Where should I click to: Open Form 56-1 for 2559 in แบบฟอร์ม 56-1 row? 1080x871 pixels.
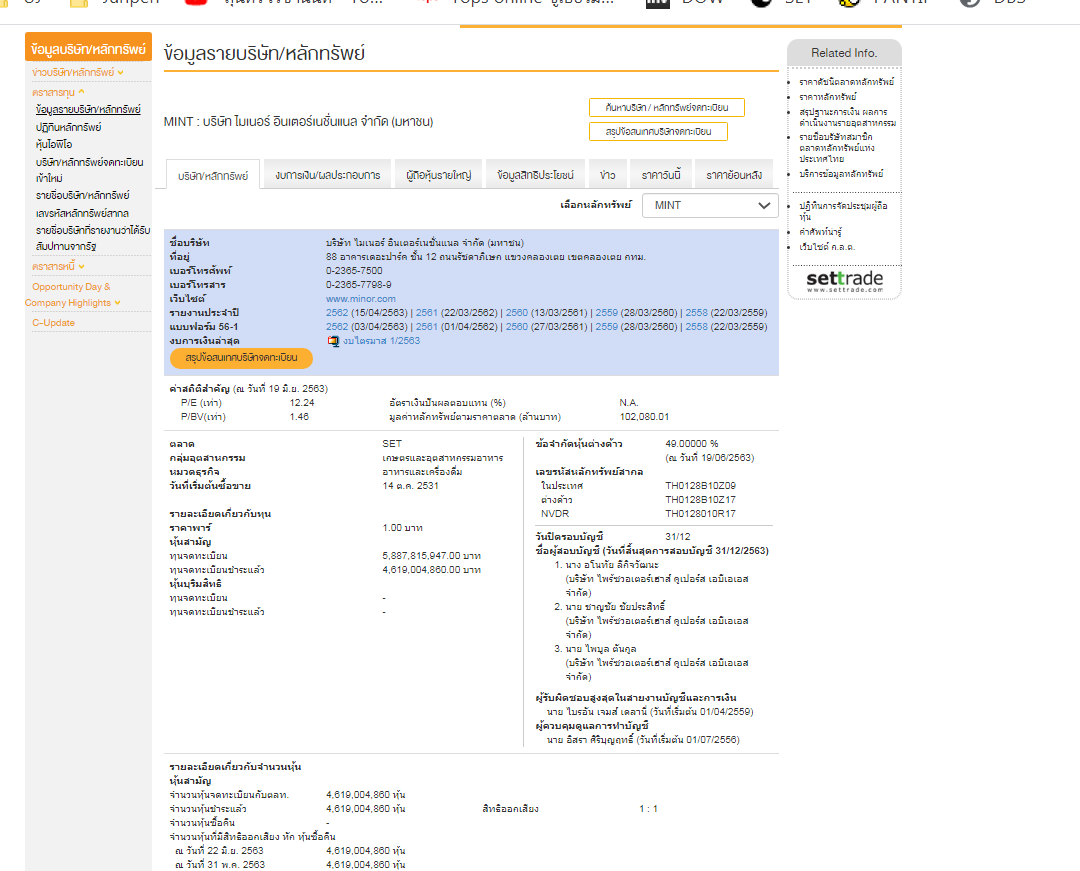(x=606, y=326)
